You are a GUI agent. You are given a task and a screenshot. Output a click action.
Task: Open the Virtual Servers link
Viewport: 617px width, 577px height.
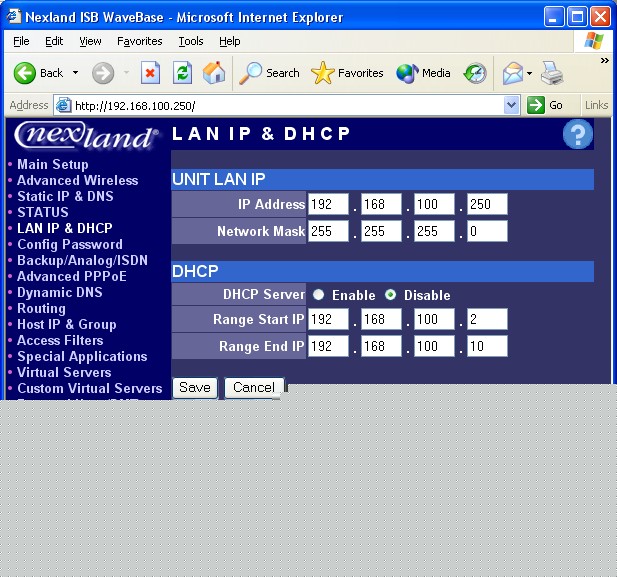pyautogui.click(x=64, y=372)
